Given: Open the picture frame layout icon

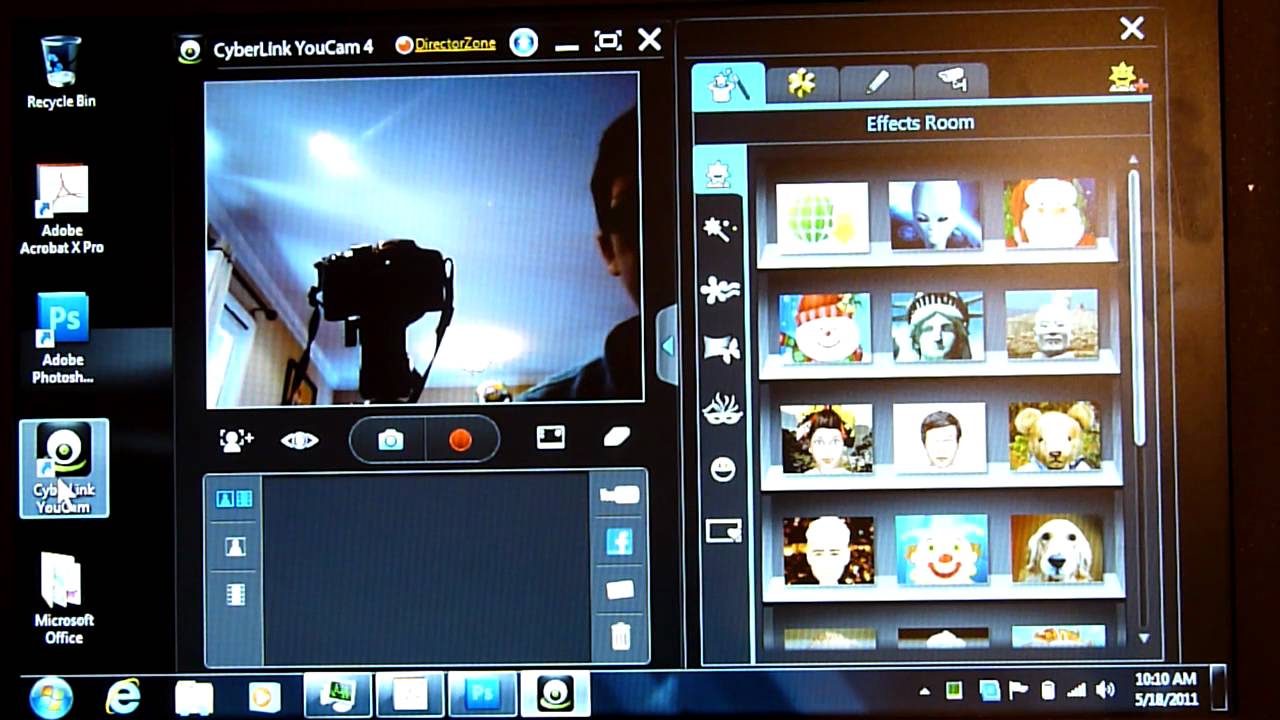Looking at the screenshot, I should point(551,437).
